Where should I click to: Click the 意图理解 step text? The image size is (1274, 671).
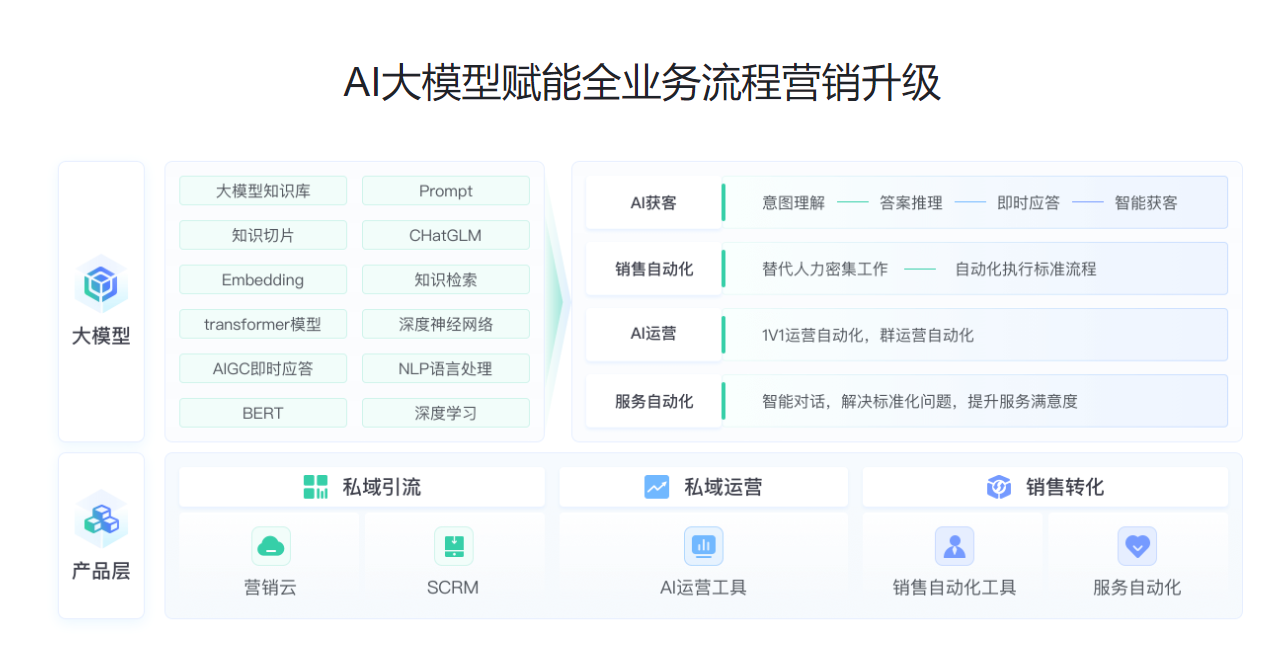click(794, 203)
